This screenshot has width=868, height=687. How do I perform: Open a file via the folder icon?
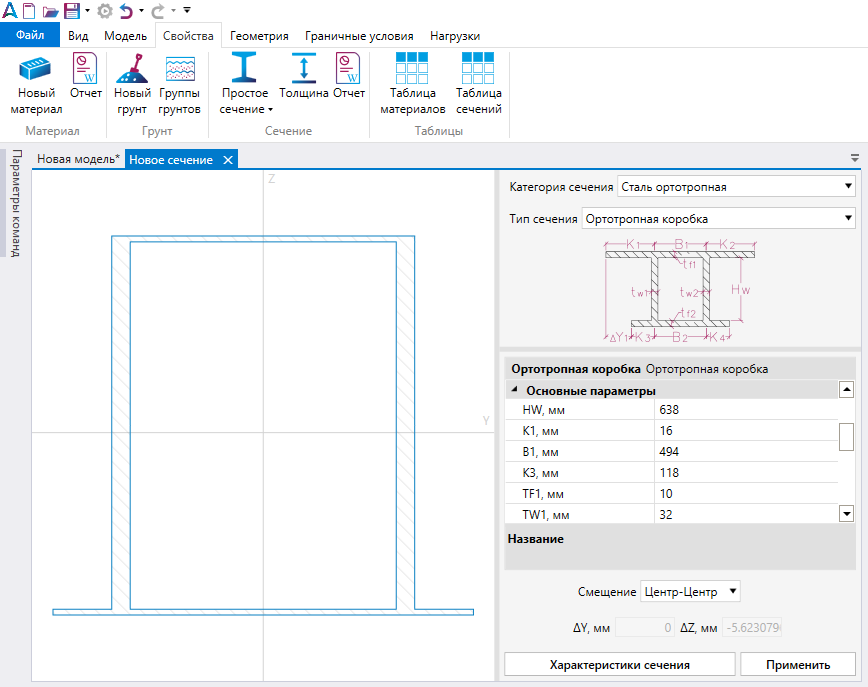coord(50,11)
